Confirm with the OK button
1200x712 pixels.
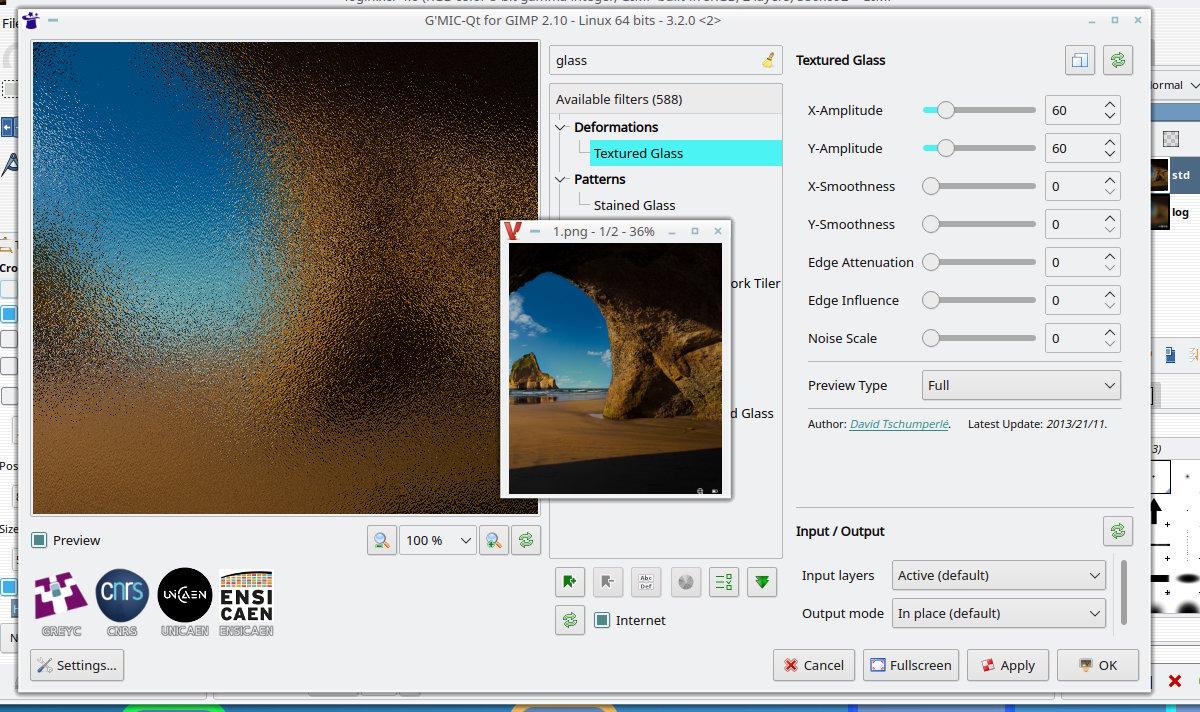click(1097, 665)
